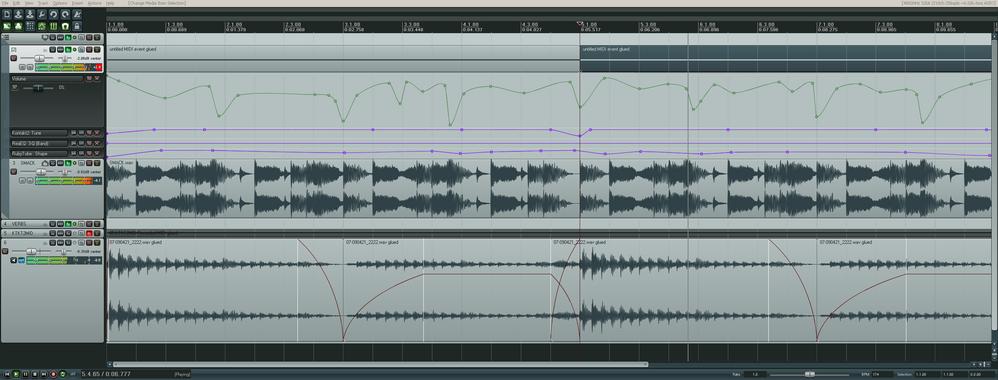Open FX chain on track 1
The height and width of the screenshot is (380, 998).
pyautogui.click(x=68, y=50)
